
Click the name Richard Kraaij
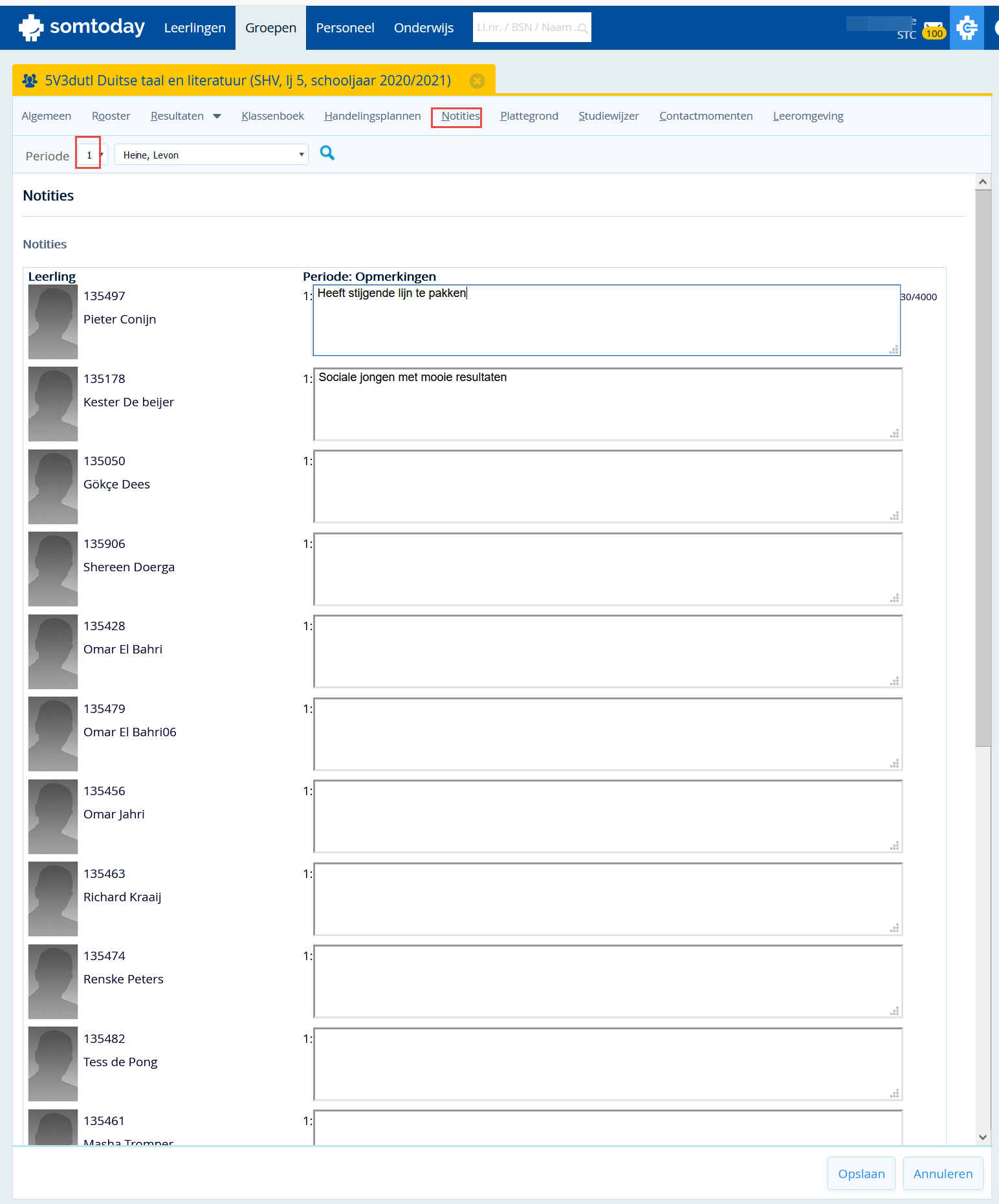[122, 897]
